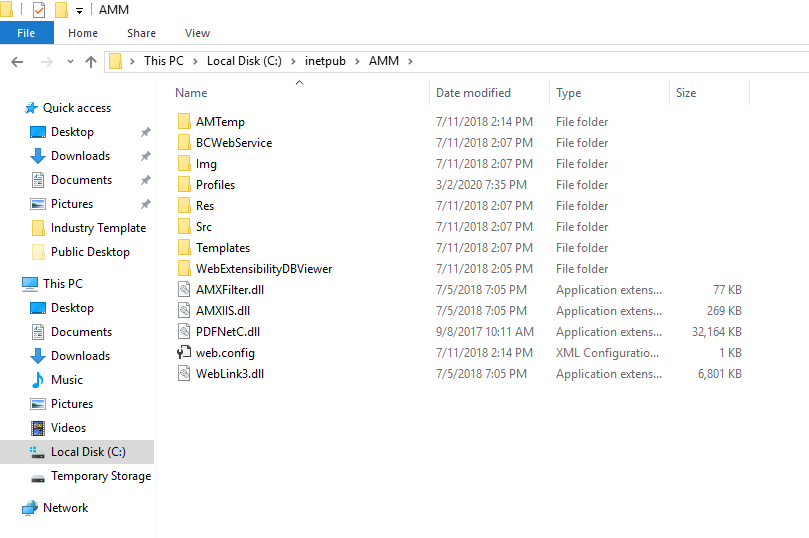
Task: Switch to the Share ribbon tab
Action: point(141,33)
